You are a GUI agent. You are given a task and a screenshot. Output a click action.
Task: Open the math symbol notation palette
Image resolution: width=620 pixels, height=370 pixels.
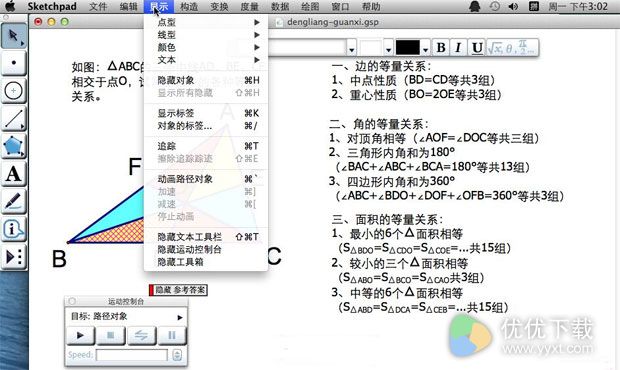coord(512,48)
